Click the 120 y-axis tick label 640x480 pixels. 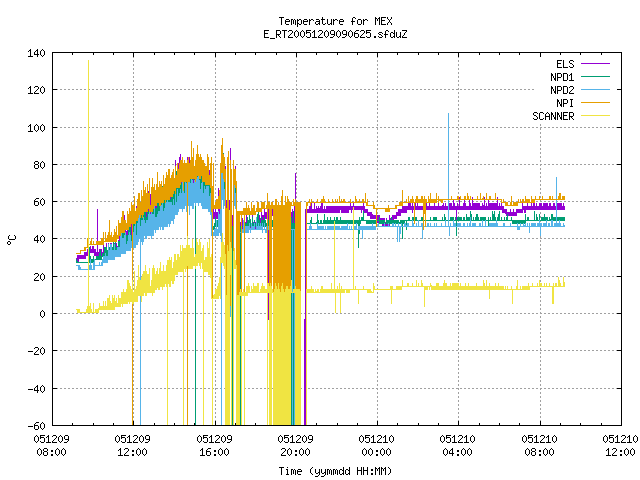click(36, 90)
